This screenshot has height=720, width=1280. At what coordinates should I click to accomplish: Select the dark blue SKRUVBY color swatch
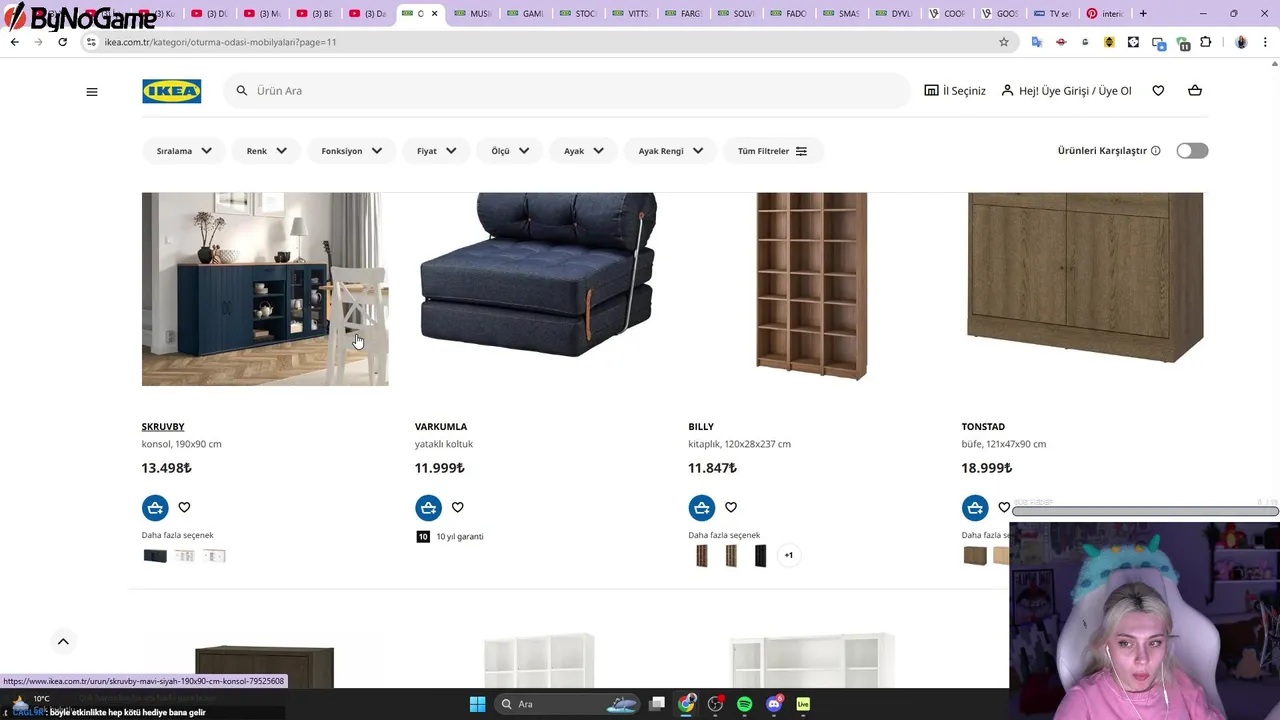pos(155,556)
